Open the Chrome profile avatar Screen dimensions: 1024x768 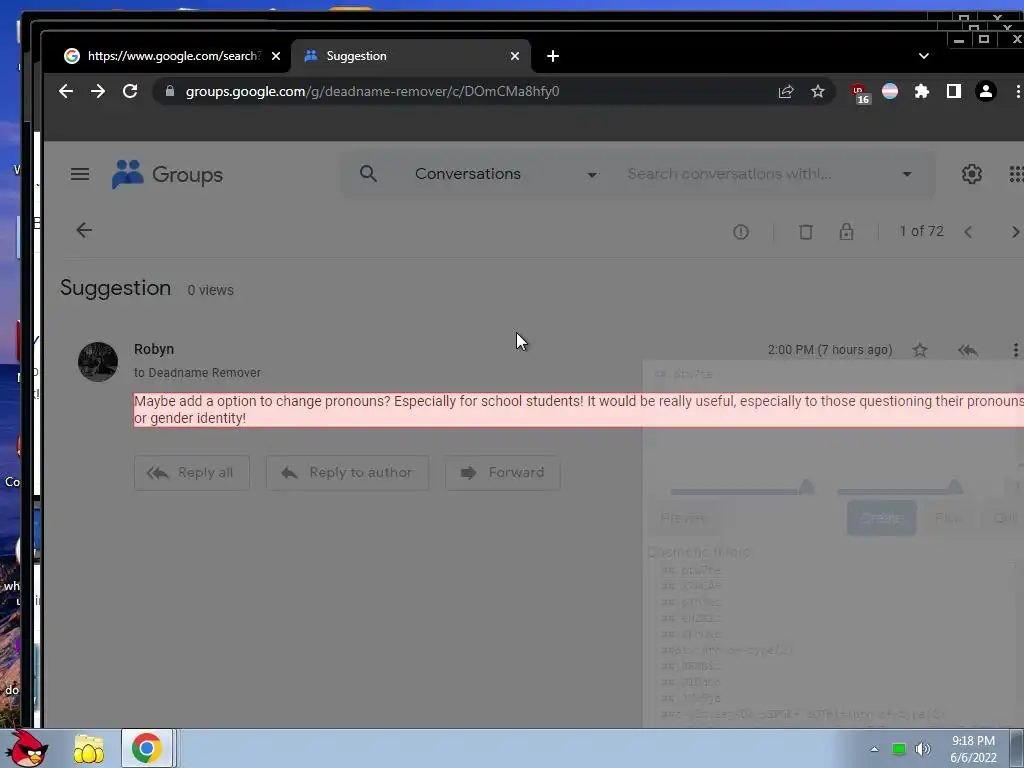coord(985,91)
